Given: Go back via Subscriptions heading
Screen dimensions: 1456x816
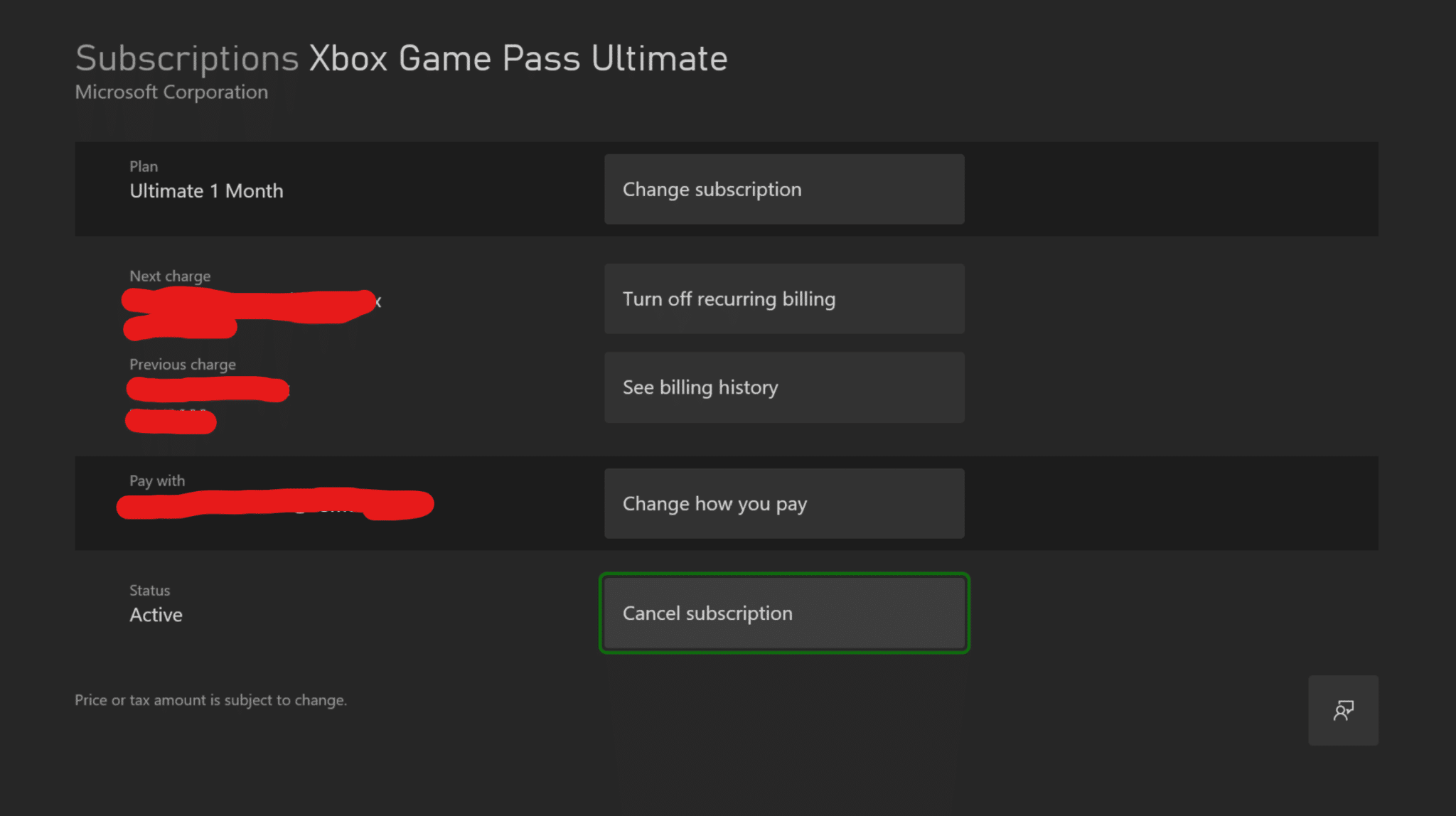Looking at the screenshot, I should tap(186, 58).
